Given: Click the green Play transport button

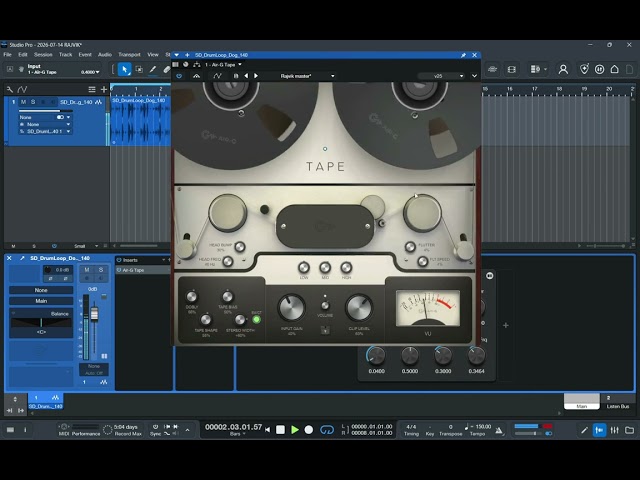Looking at the screenshot, I should click(295, 429).
